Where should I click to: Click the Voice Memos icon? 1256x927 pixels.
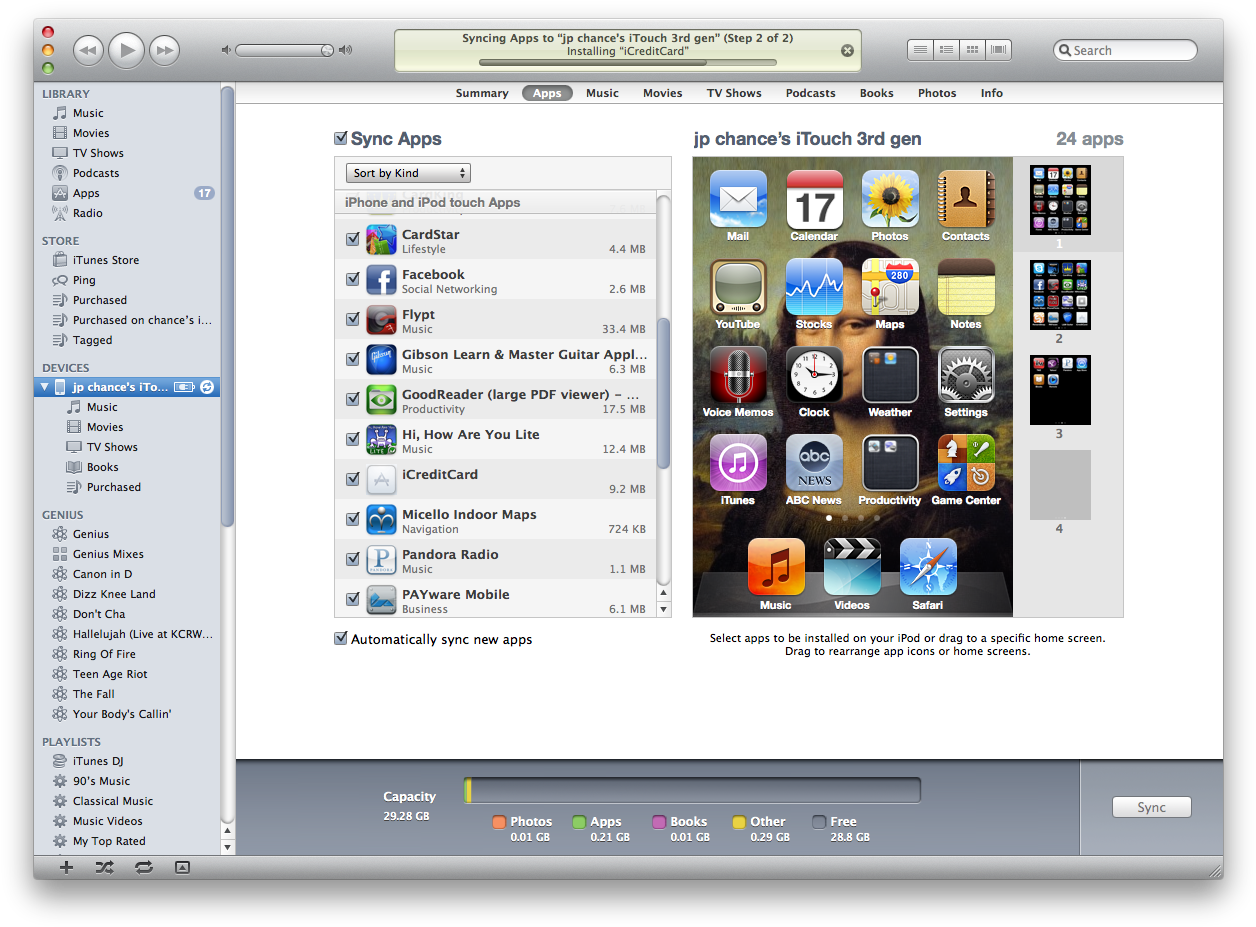tap(738, 375)
